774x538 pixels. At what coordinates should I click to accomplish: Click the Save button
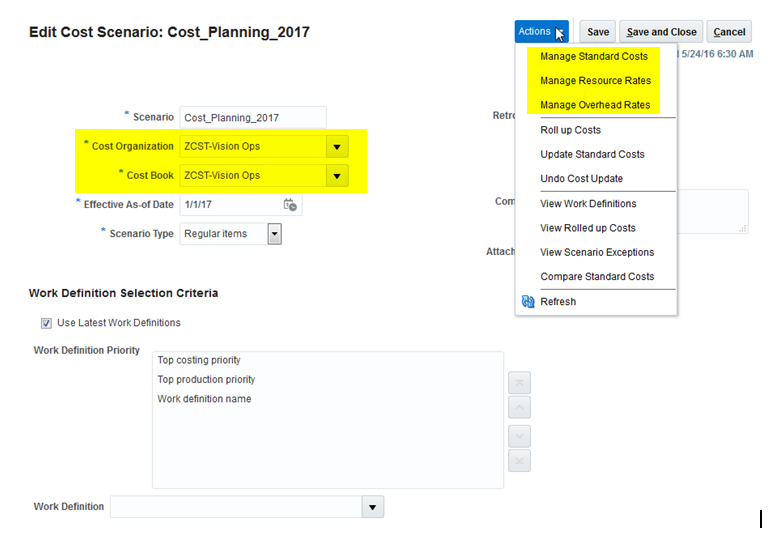click(x=598, y=32)
